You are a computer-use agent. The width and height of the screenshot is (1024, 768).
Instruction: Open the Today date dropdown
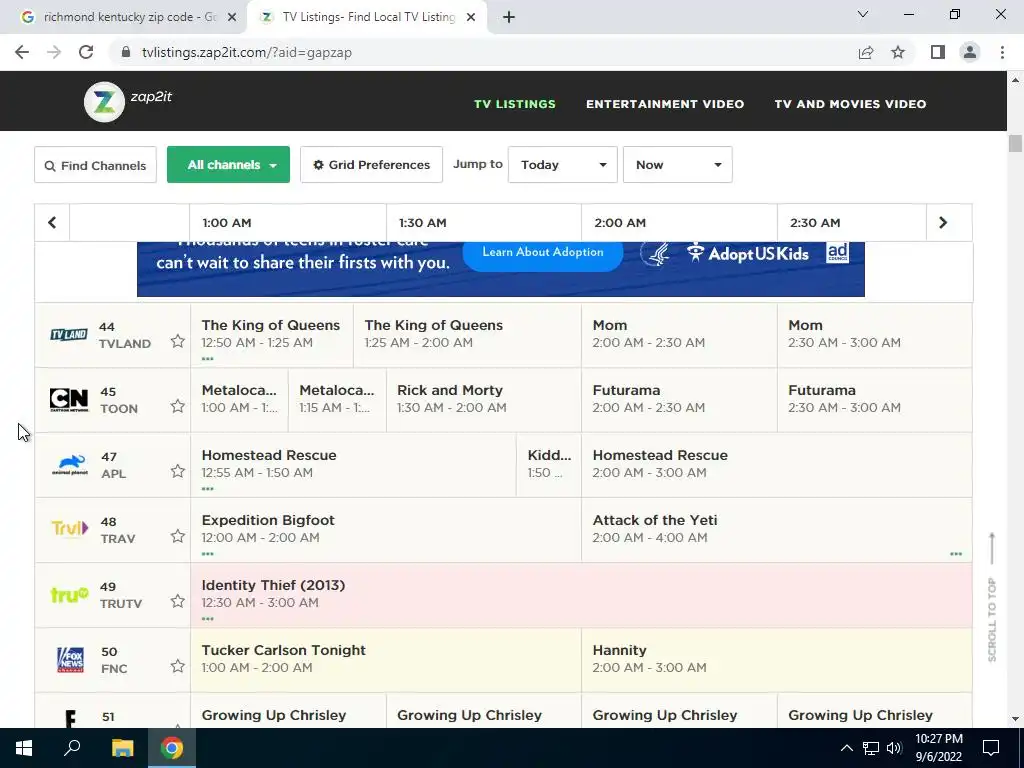(562, 165)
